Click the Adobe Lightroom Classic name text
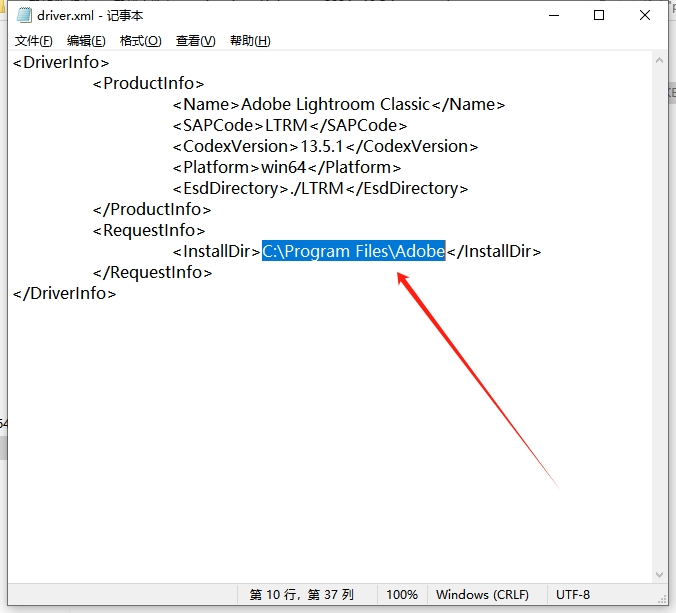 pos(335,105)
